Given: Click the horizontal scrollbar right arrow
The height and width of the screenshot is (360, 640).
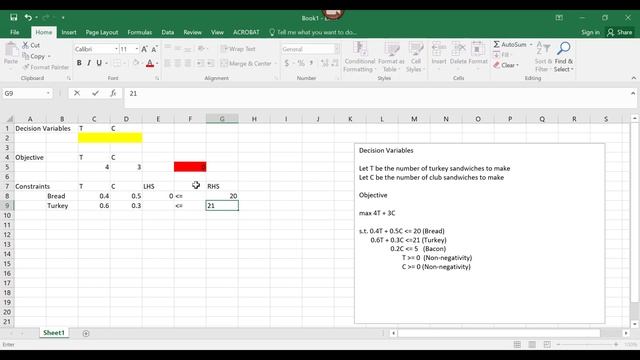Looking at the screenshot, I should coord(626,333).
